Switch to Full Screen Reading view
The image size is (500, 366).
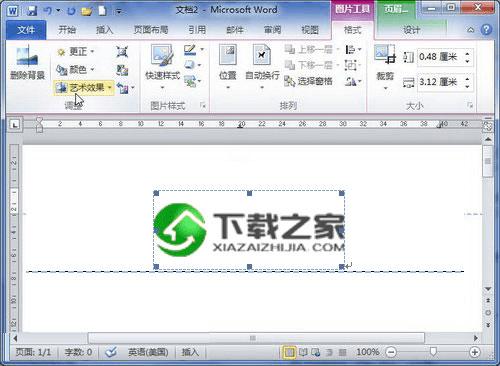303,352
